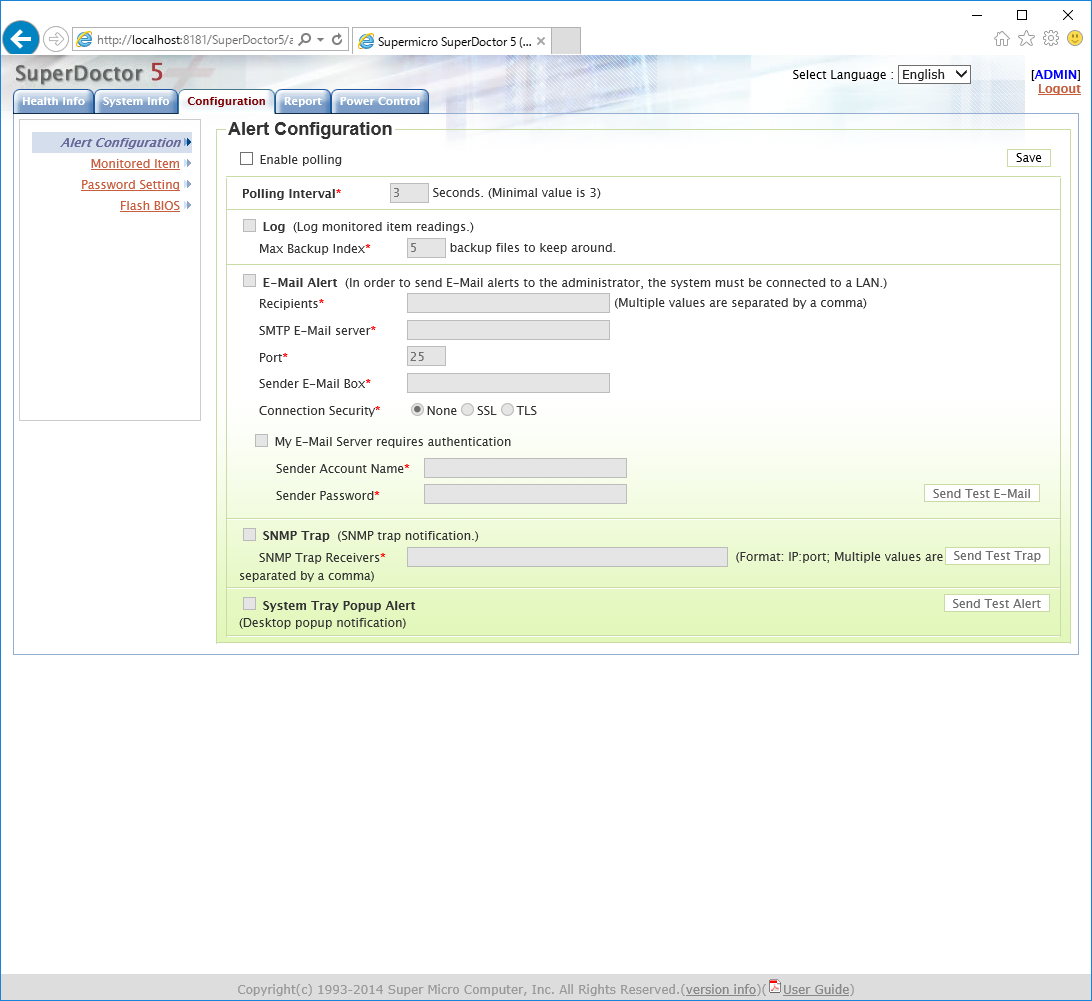Image resolution: width=1092 pixels, height=1001 pixels.
Task: Click the Sender Password field
Action: pos(525,495)
